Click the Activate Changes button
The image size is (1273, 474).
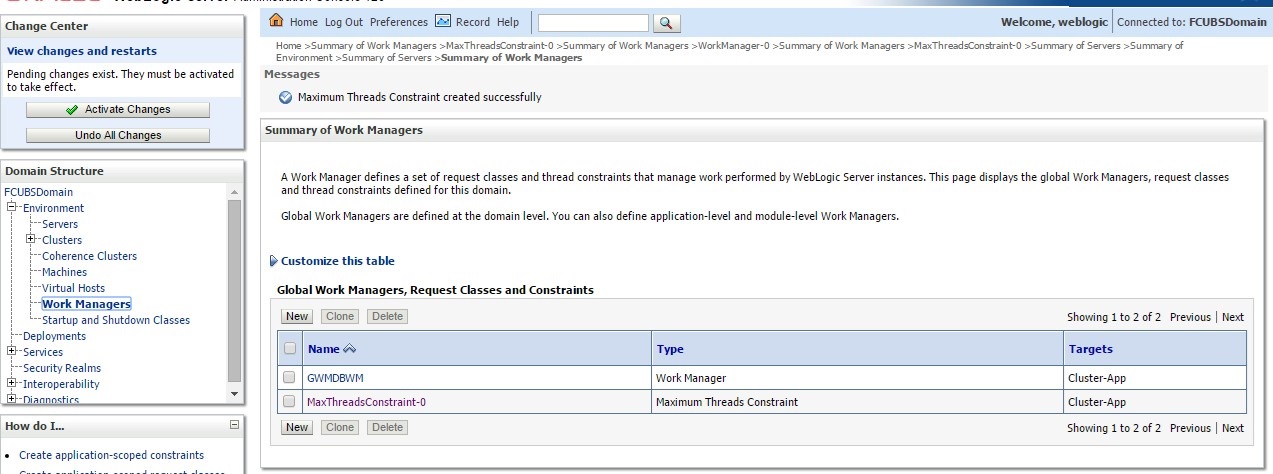click(118, 110)
